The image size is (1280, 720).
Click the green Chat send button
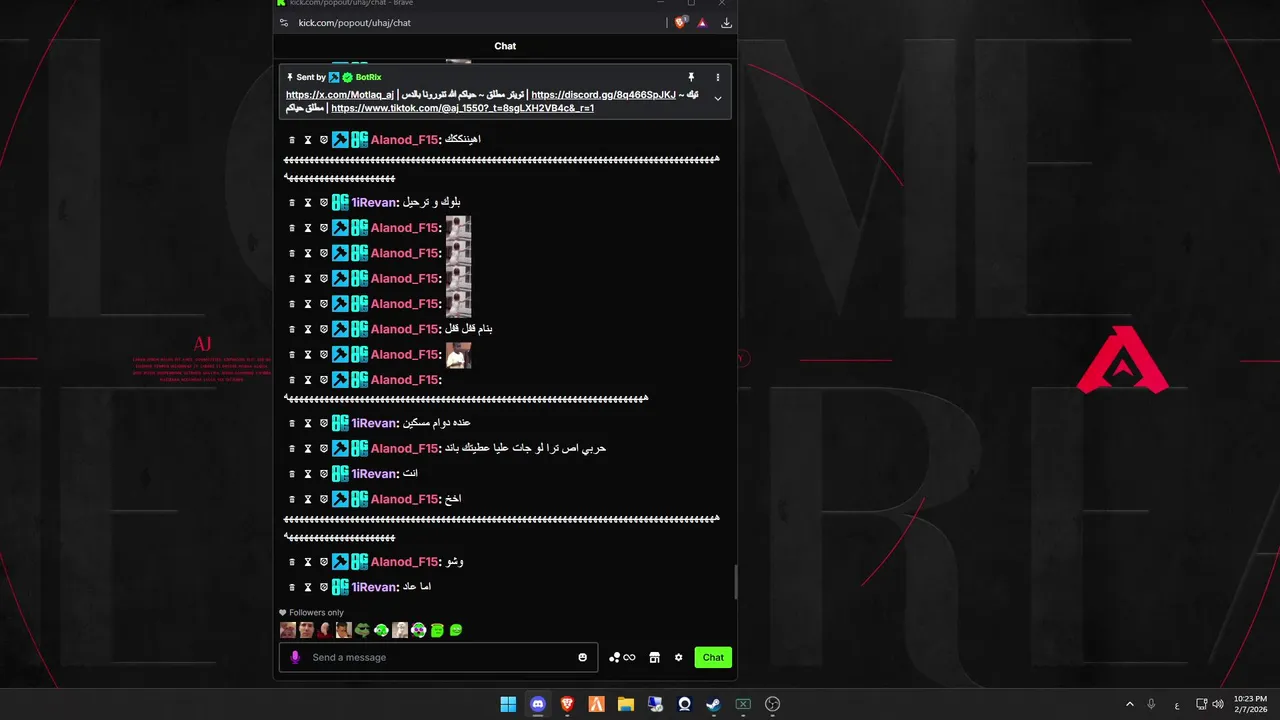click(713, 657)
